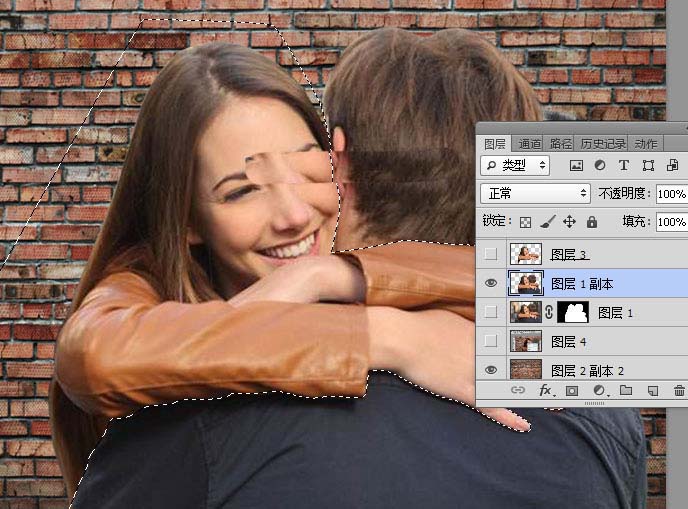This screenshot has width=688, height=509.
Task: Select the adjustment layer filter icon
Action: pyautogui.click(x=600, y=165)
